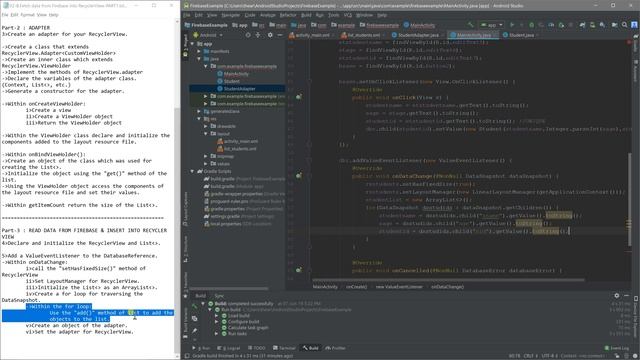This screenshot has height=360, width=640.
Task: Switch to the StudentAdapter.java editor tab
Action: tap(415, 35)
